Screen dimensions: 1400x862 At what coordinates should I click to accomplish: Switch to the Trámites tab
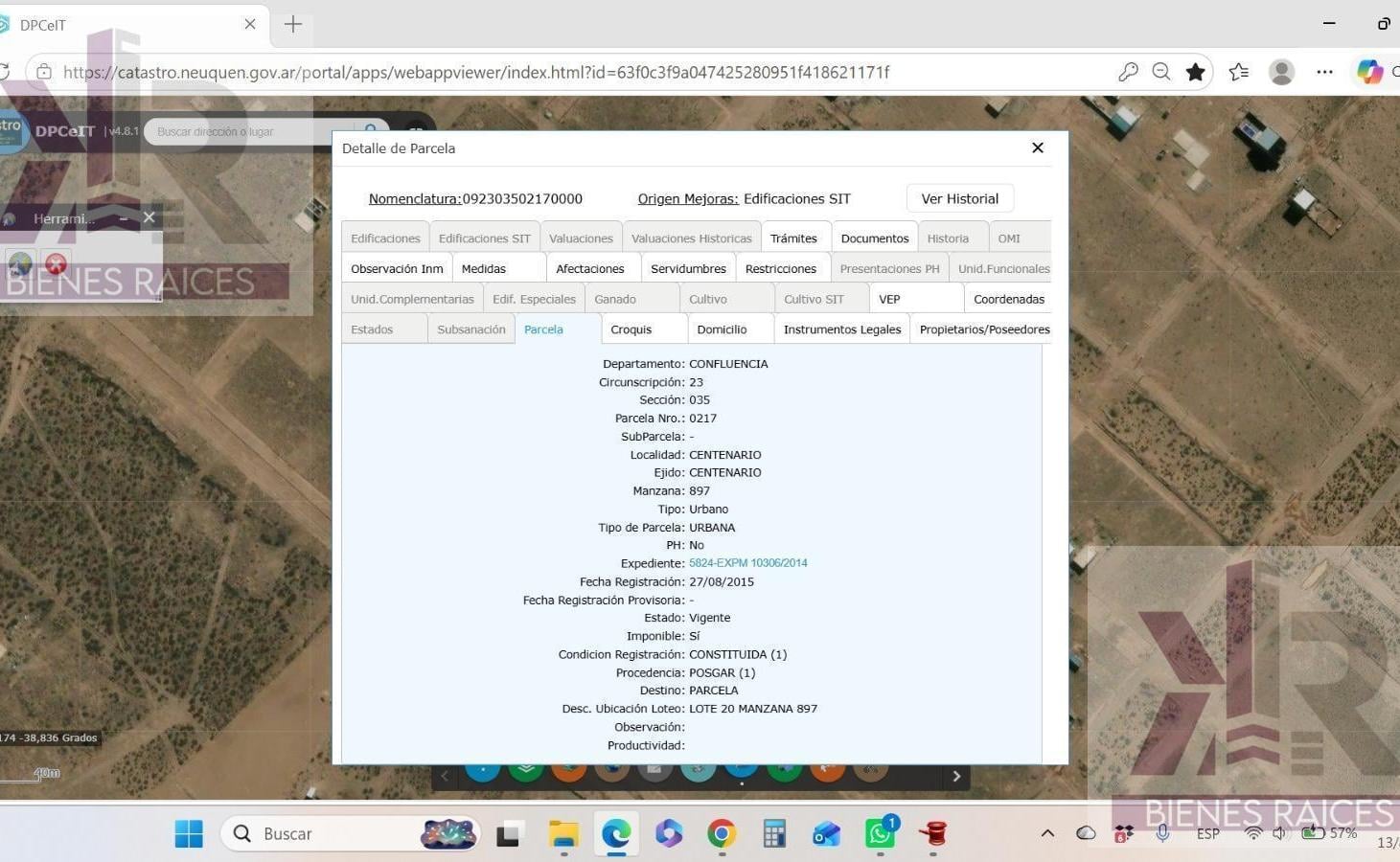(x=793, y=238)
